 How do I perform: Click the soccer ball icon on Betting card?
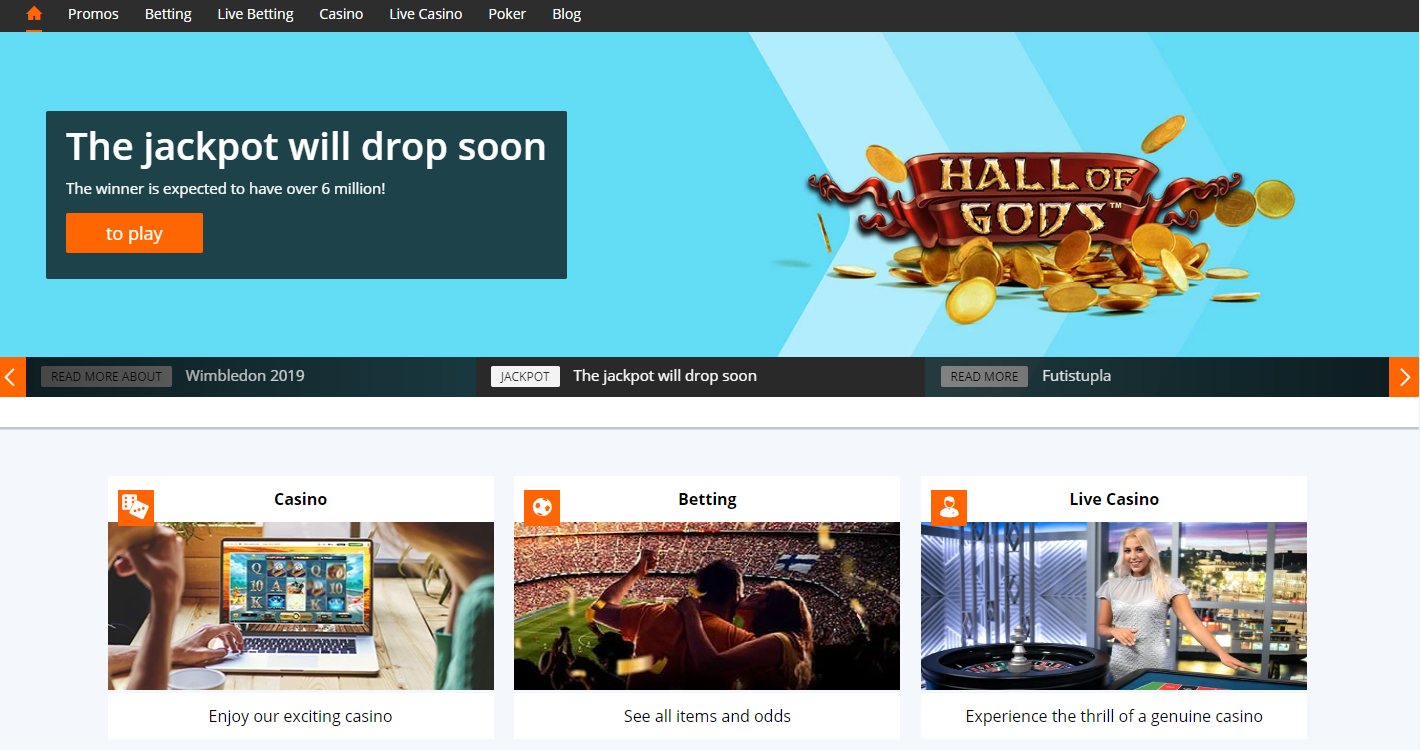pos(542,507)
